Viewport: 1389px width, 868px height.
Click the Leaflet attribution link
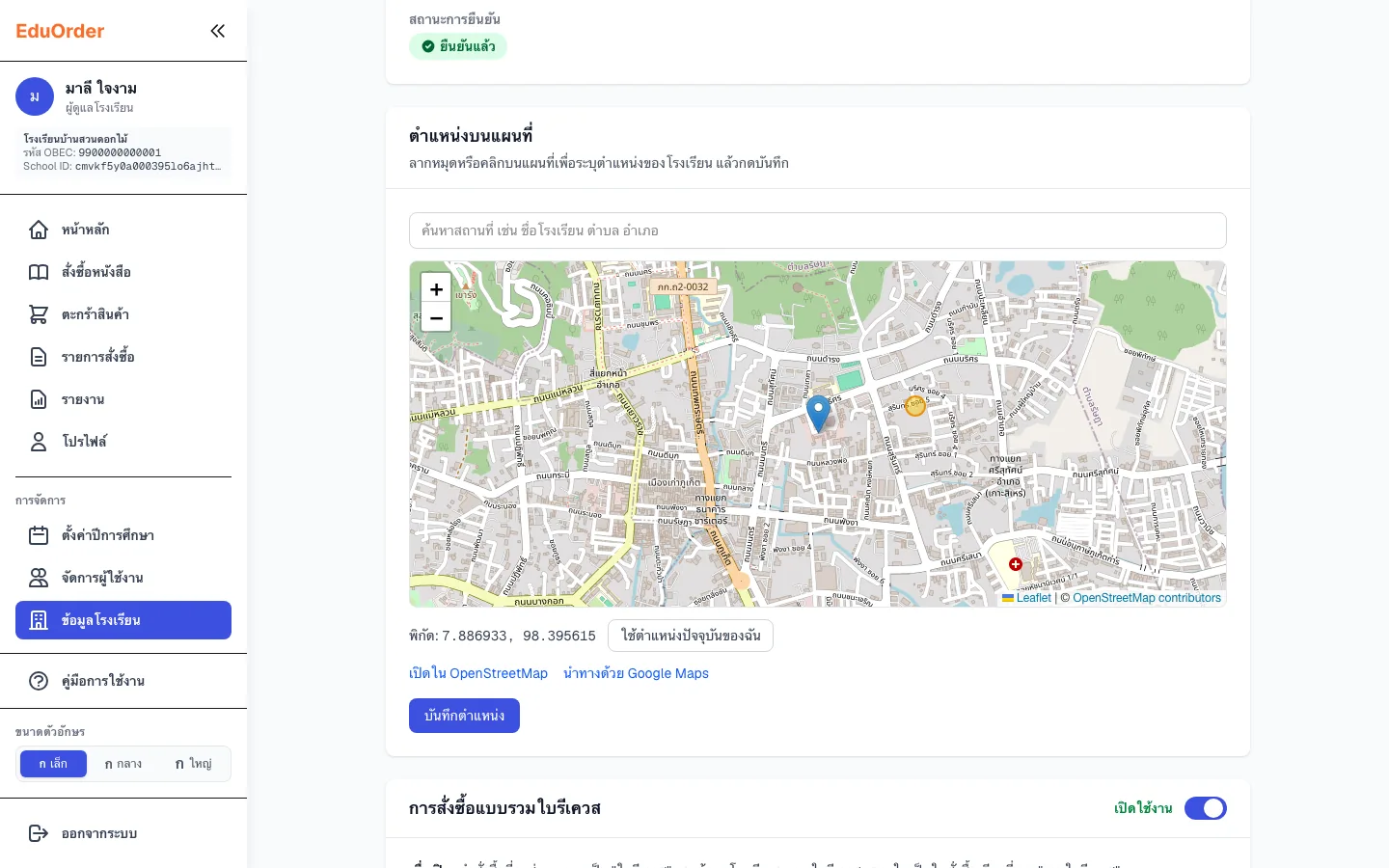[x=1026, y=598]
